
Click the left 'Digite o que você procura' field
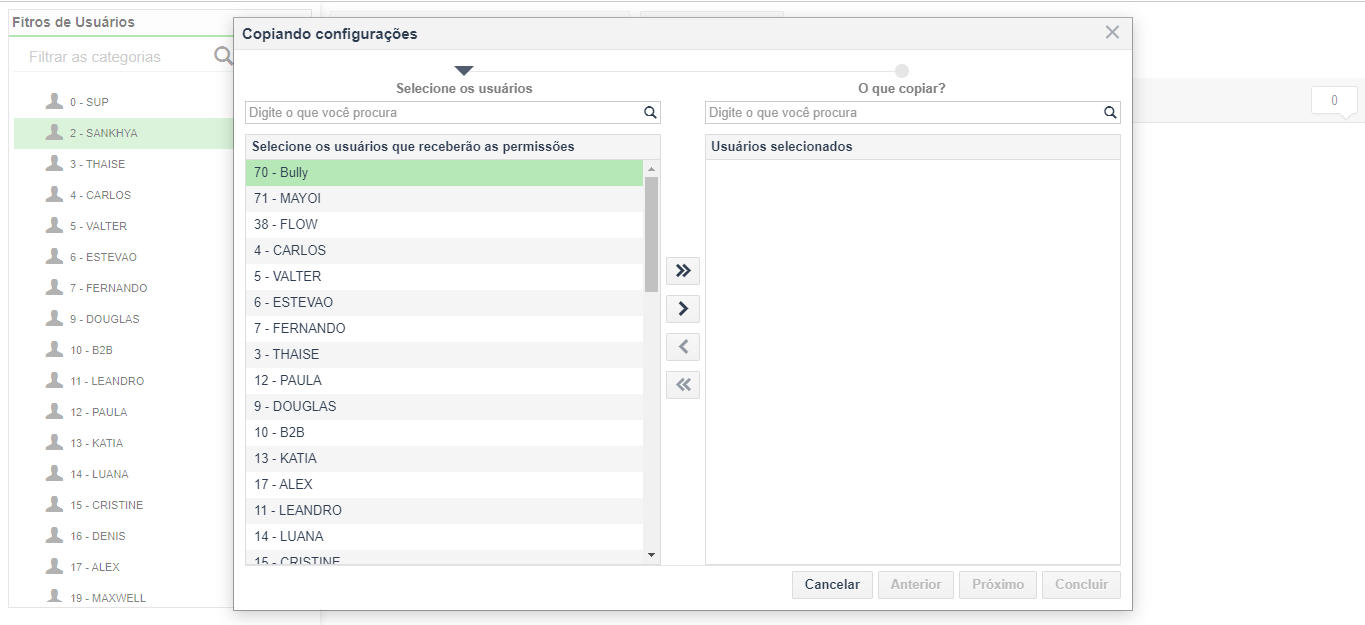[x=453, y=113]
